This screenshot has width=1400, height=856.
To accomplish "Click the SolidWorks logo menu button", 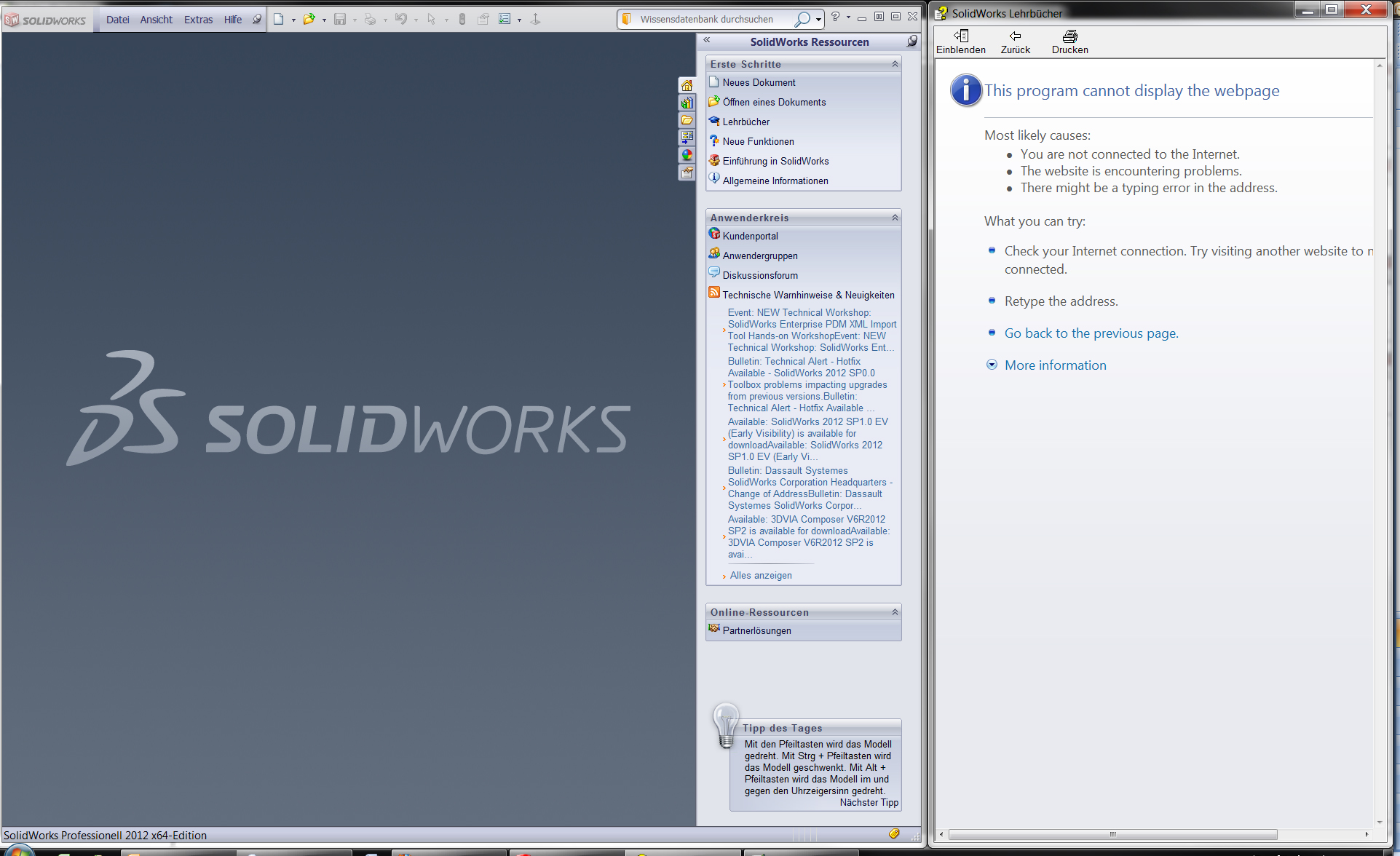I will tap(45, 20).
